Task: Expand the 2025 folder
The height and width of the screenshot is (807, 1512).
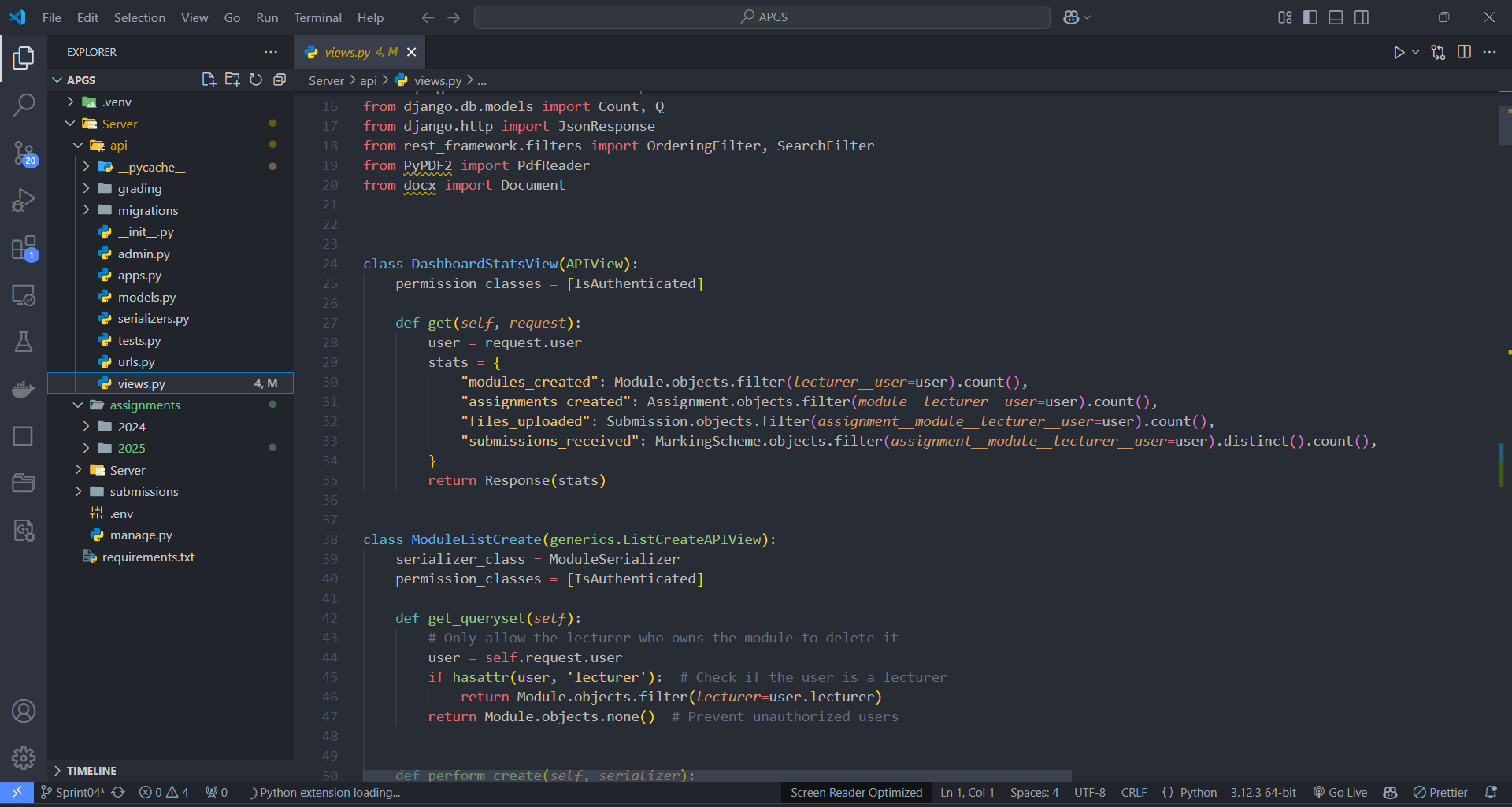Action: click(x=170, y=448)
